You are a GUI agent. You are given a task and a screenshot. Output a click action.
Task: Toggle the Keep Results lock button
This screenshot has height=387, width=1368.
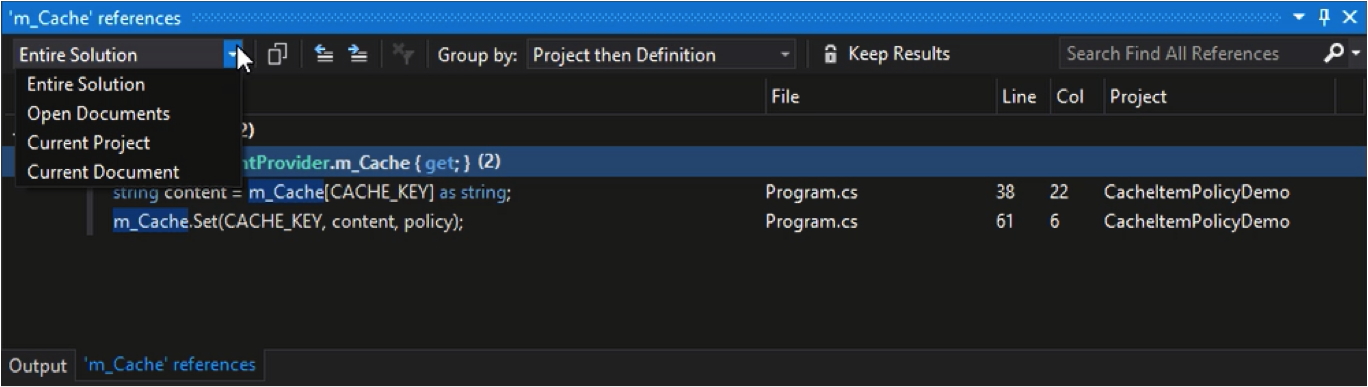pos(886,55)
